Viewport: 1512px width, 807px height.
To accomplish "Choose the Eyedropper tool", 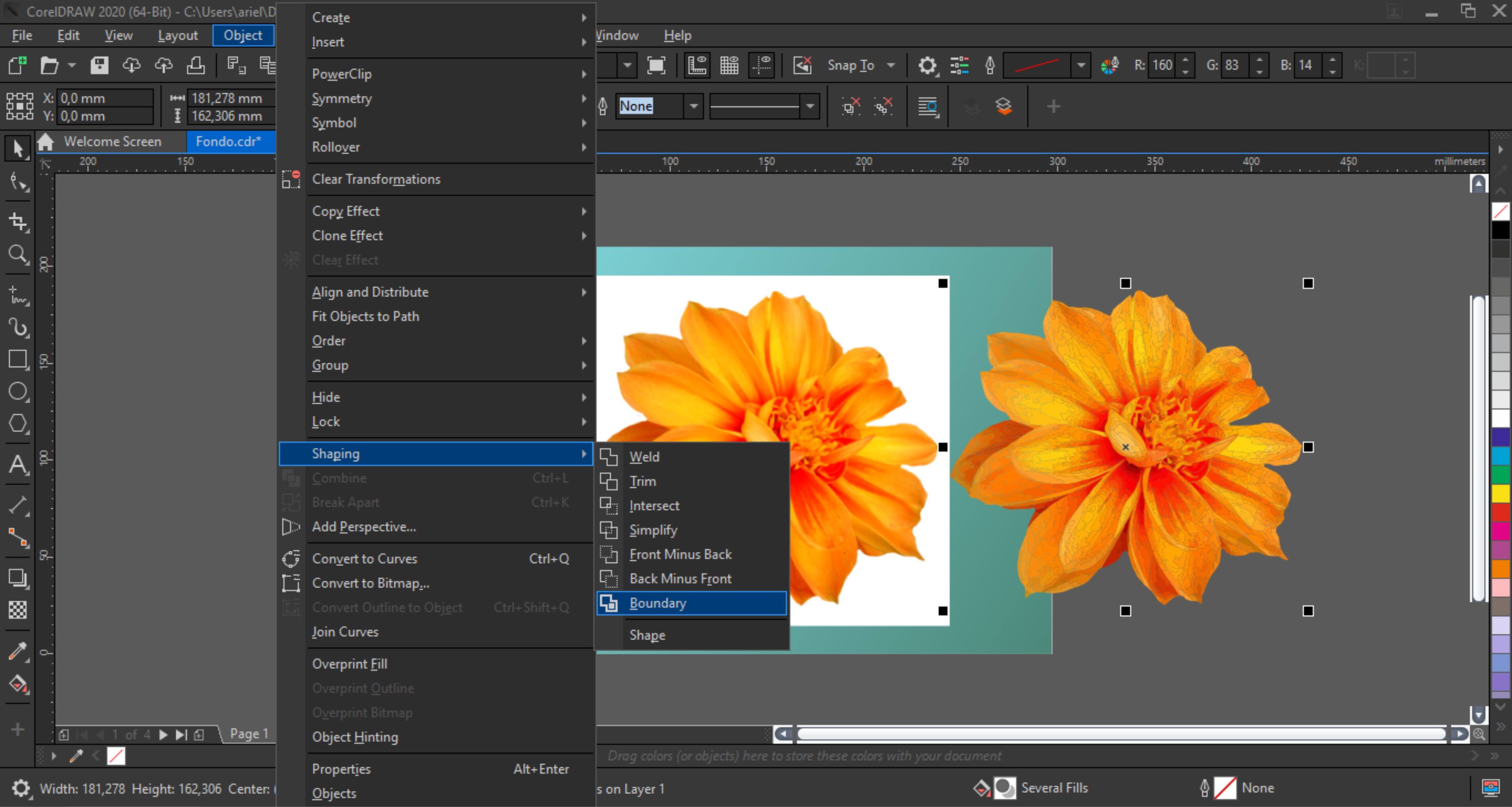I will pos(18,651).
